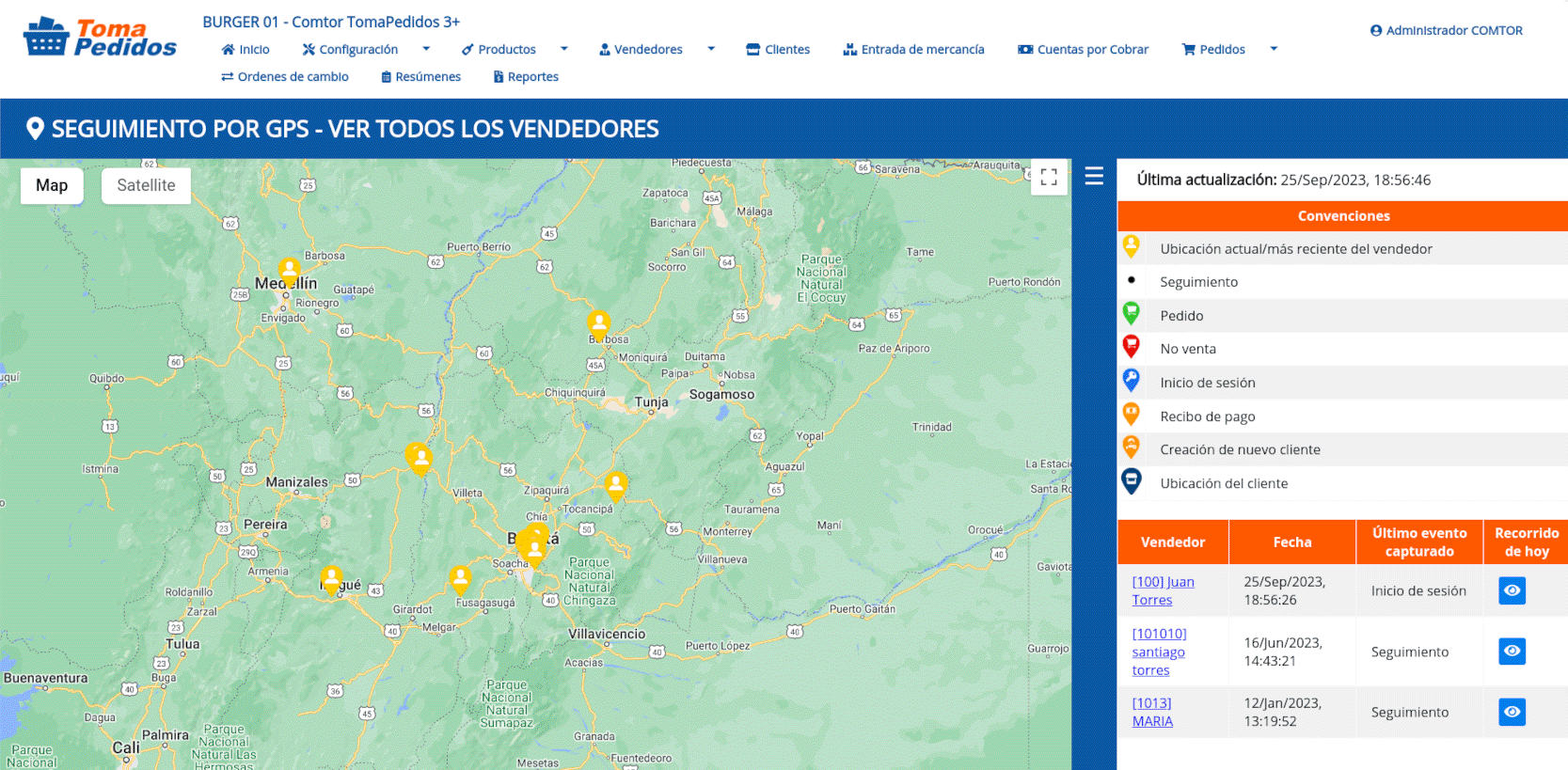The image size is (1568, 770).
Task: Toggle fullscreen map view
Action: tap(1049, 177)
